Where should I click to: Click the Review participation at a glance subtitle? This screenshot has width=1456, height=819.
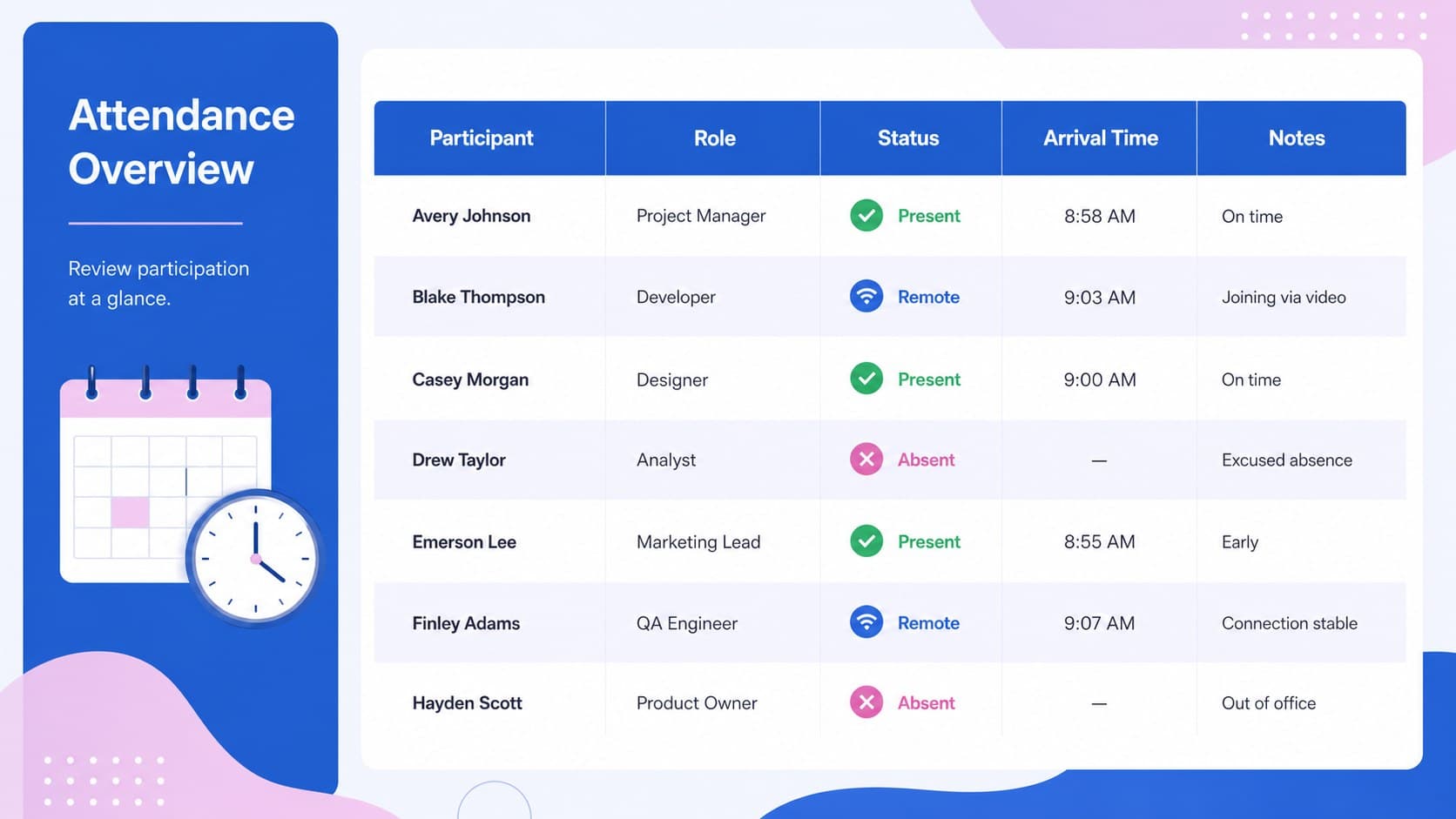pyautogui.click(x=158, y=283)
